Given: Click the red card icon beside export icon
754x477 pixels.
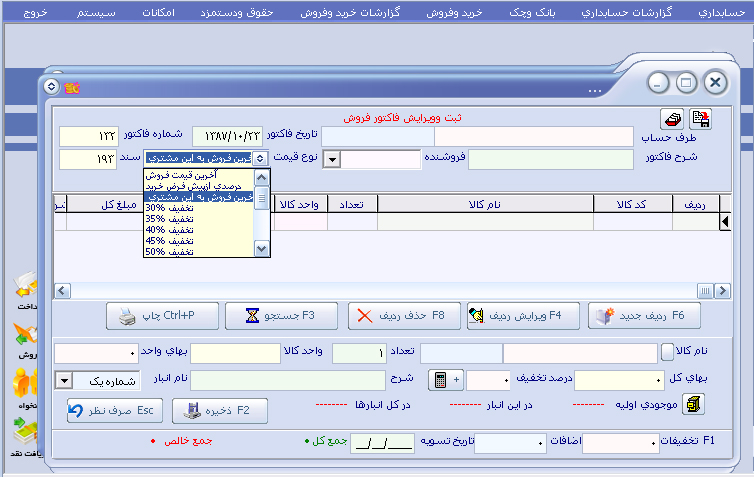Looking at the screenshot, I should click(x=673, y=119).
